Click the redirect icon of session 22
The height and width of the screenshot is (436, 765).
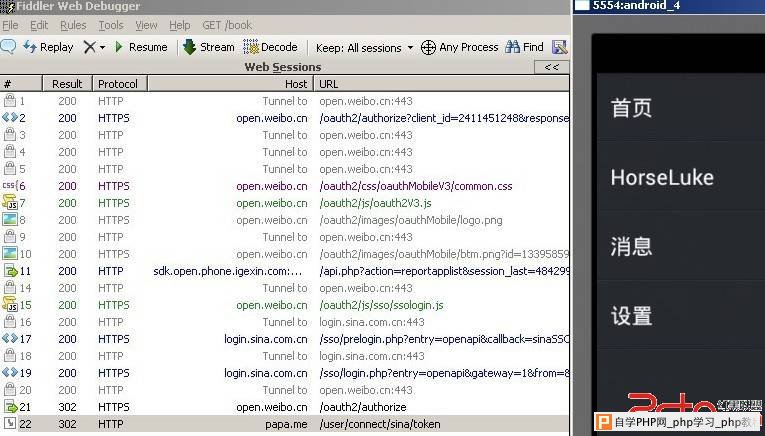[x=10, y=424]
